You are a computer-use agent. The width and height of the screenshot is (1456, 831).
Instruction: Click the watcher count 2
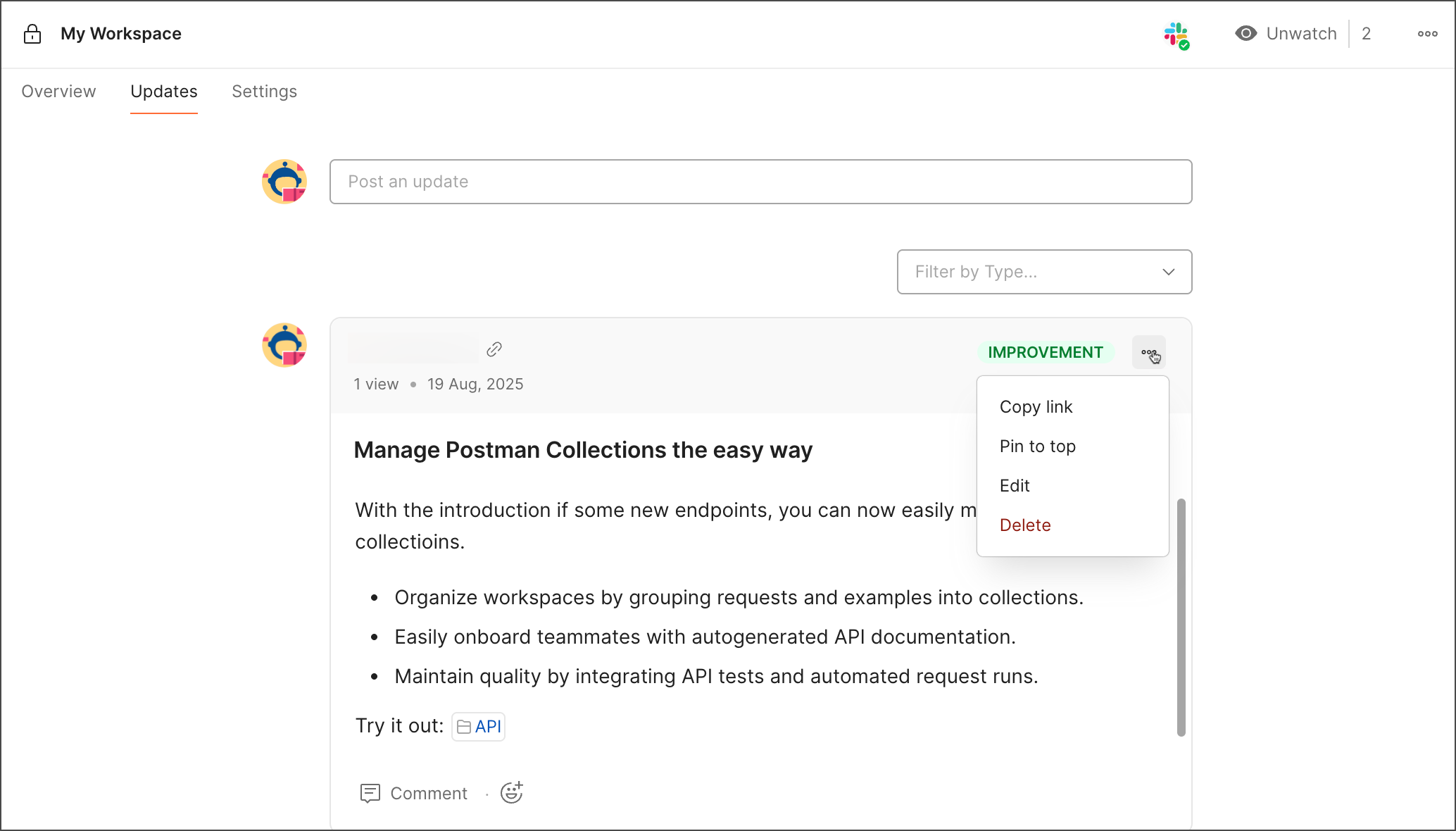[x=1367, y=34]
